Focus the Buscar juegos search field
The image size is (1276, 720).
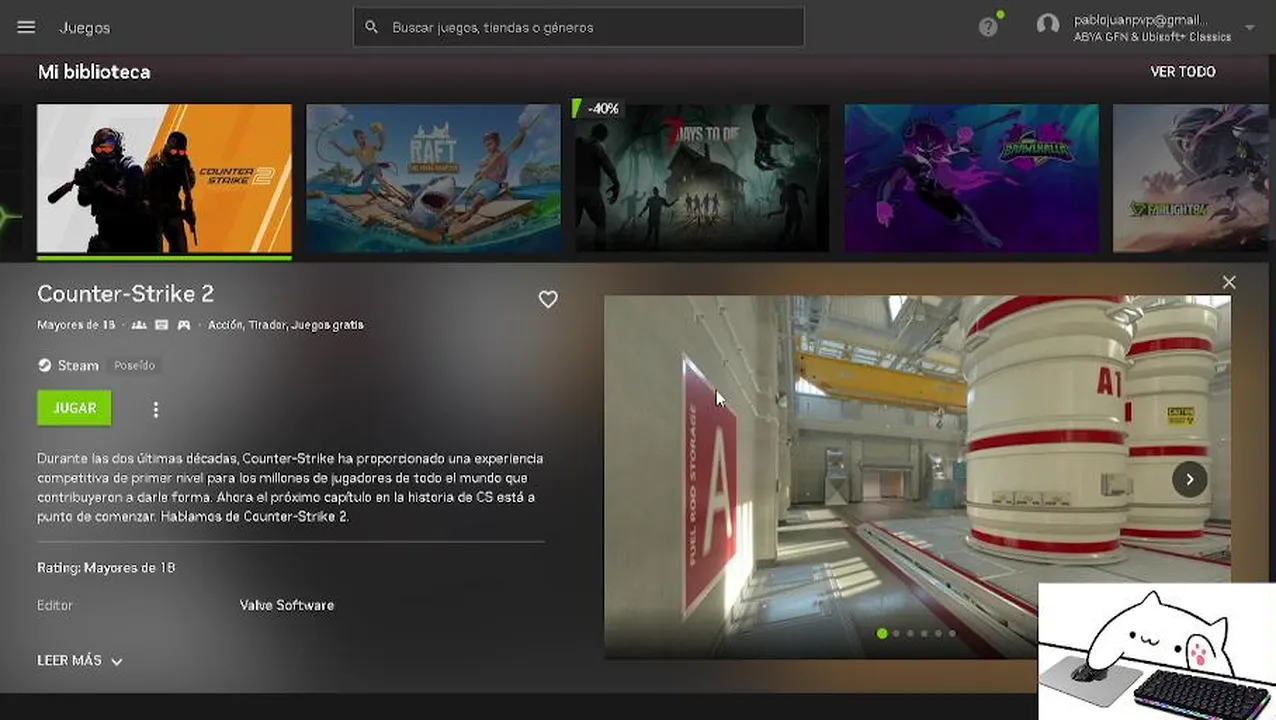pos(578,27)
